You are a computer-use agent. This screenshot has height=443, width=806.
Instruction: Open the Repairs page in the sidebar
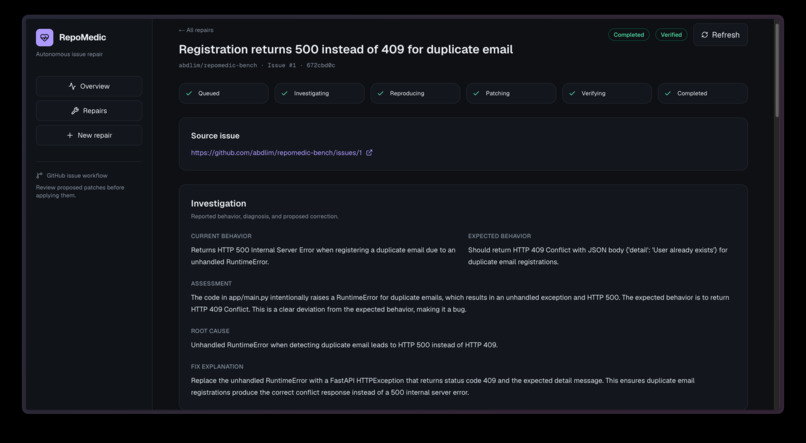point(89,110)
